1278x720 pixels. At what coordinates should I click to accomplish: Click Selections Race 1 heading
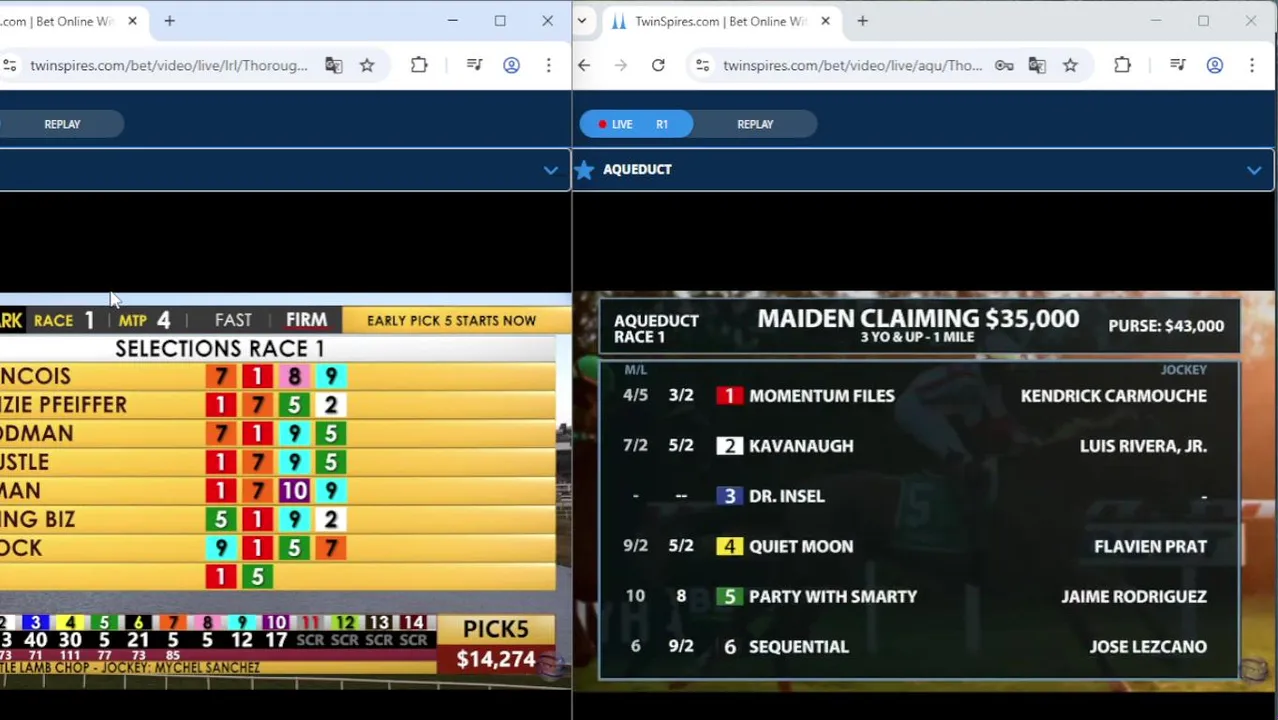pos(220,348)
